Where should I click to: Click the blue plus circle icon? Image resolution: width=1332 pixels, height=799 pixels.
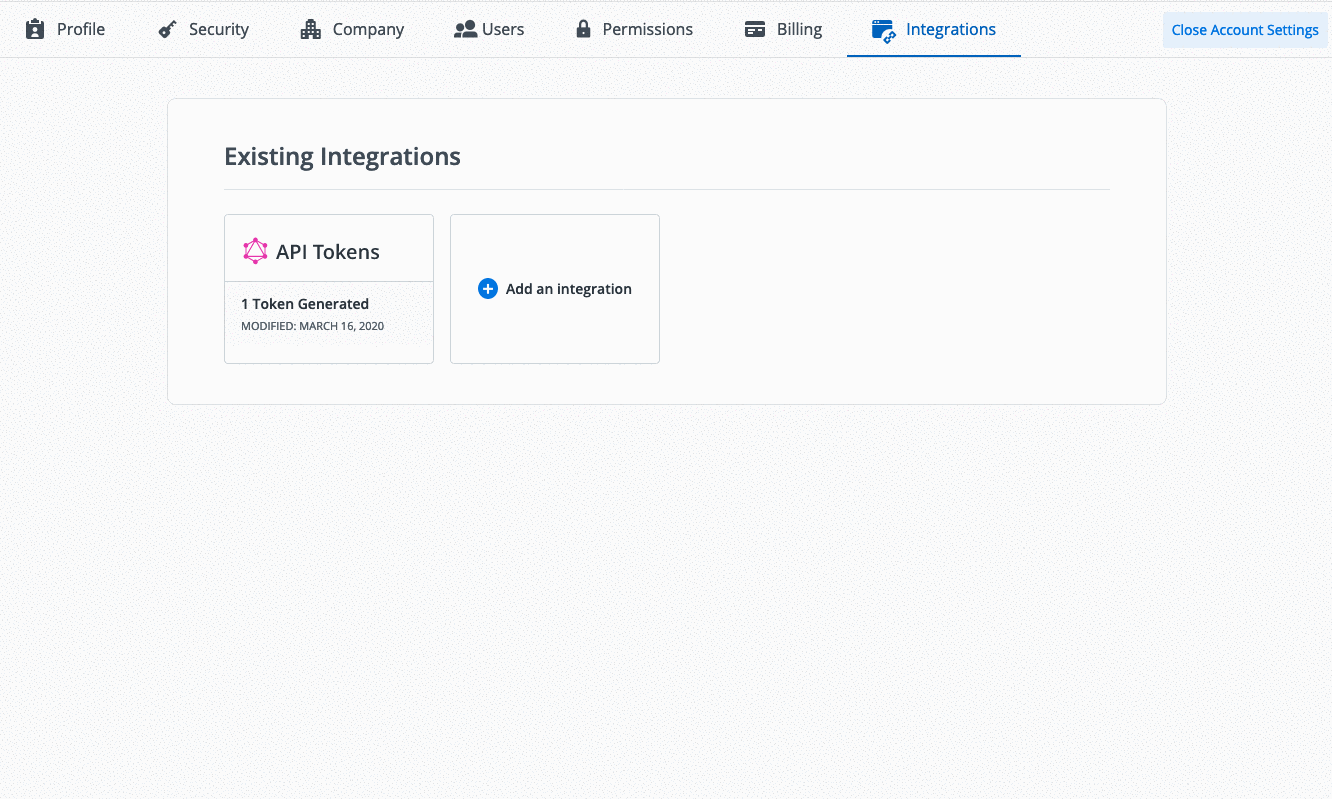tap(488, 288)
